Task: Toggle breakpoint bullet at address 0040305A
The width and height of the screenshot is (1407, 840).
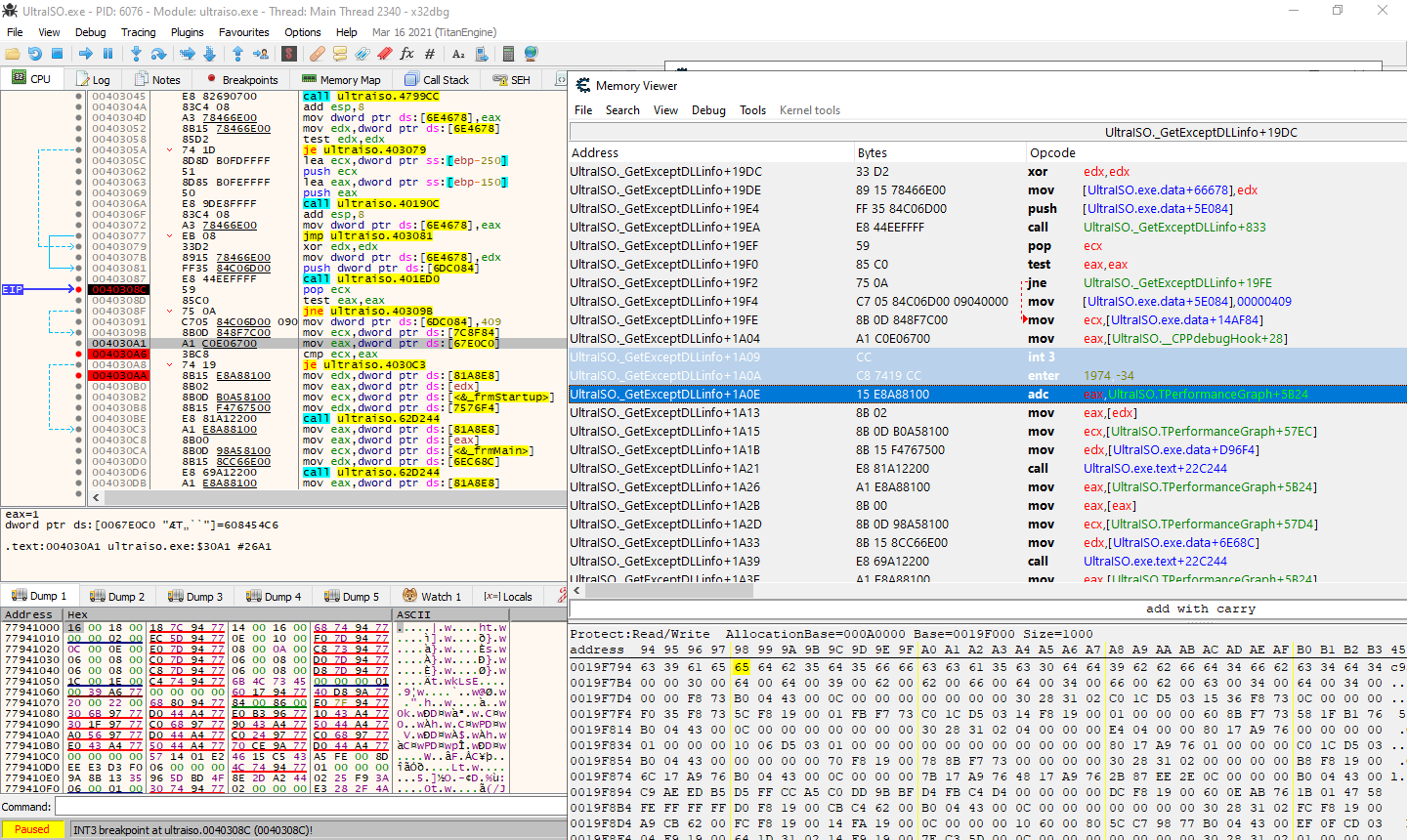Action: point(79,149)
